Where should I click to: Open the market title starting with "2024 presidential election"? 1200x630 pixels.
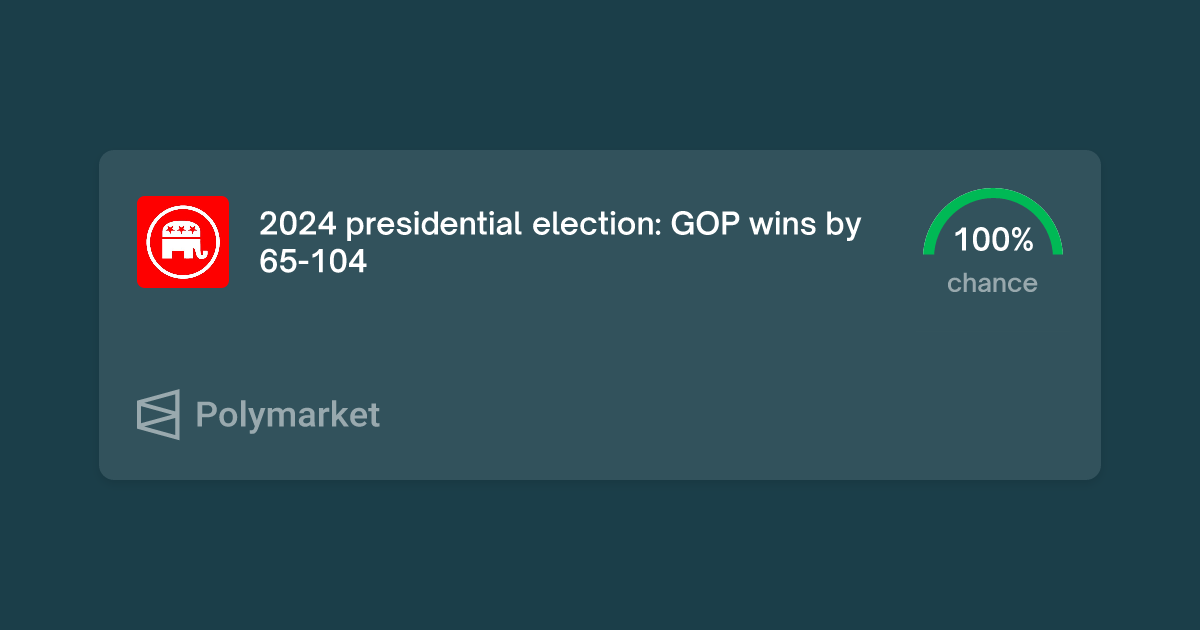(560, 242)
